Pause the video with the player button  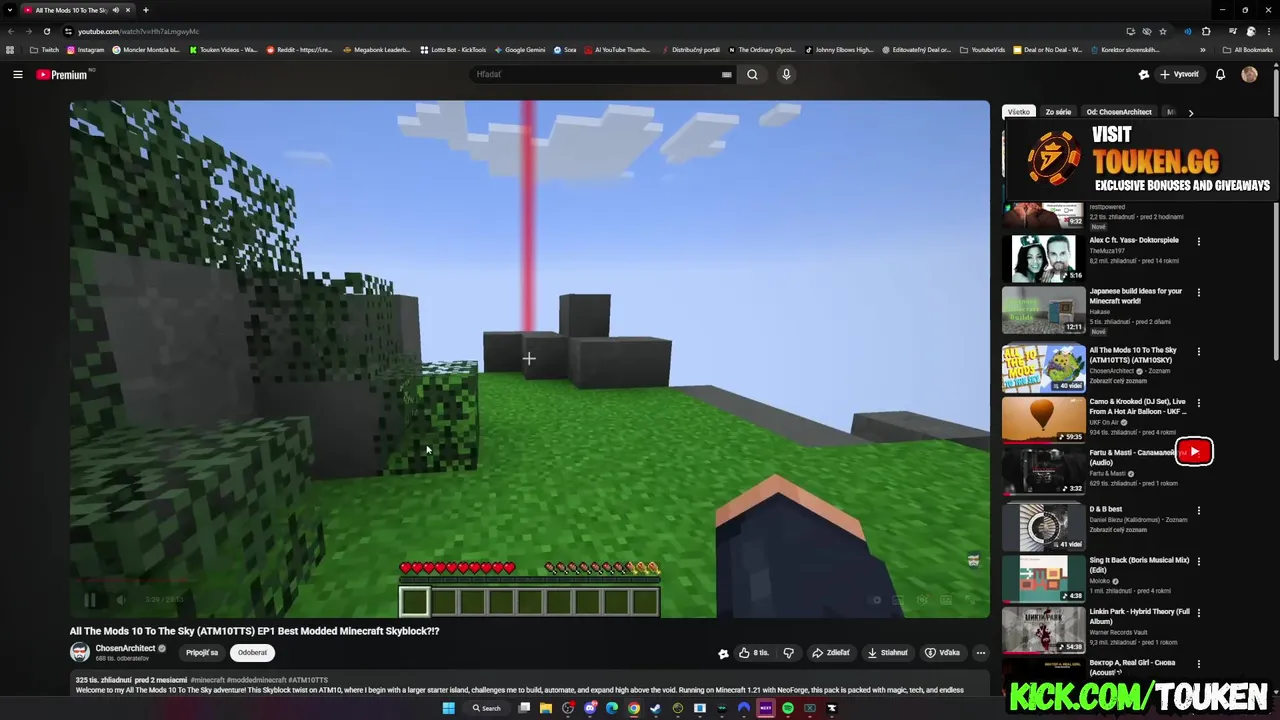[89, 600]
